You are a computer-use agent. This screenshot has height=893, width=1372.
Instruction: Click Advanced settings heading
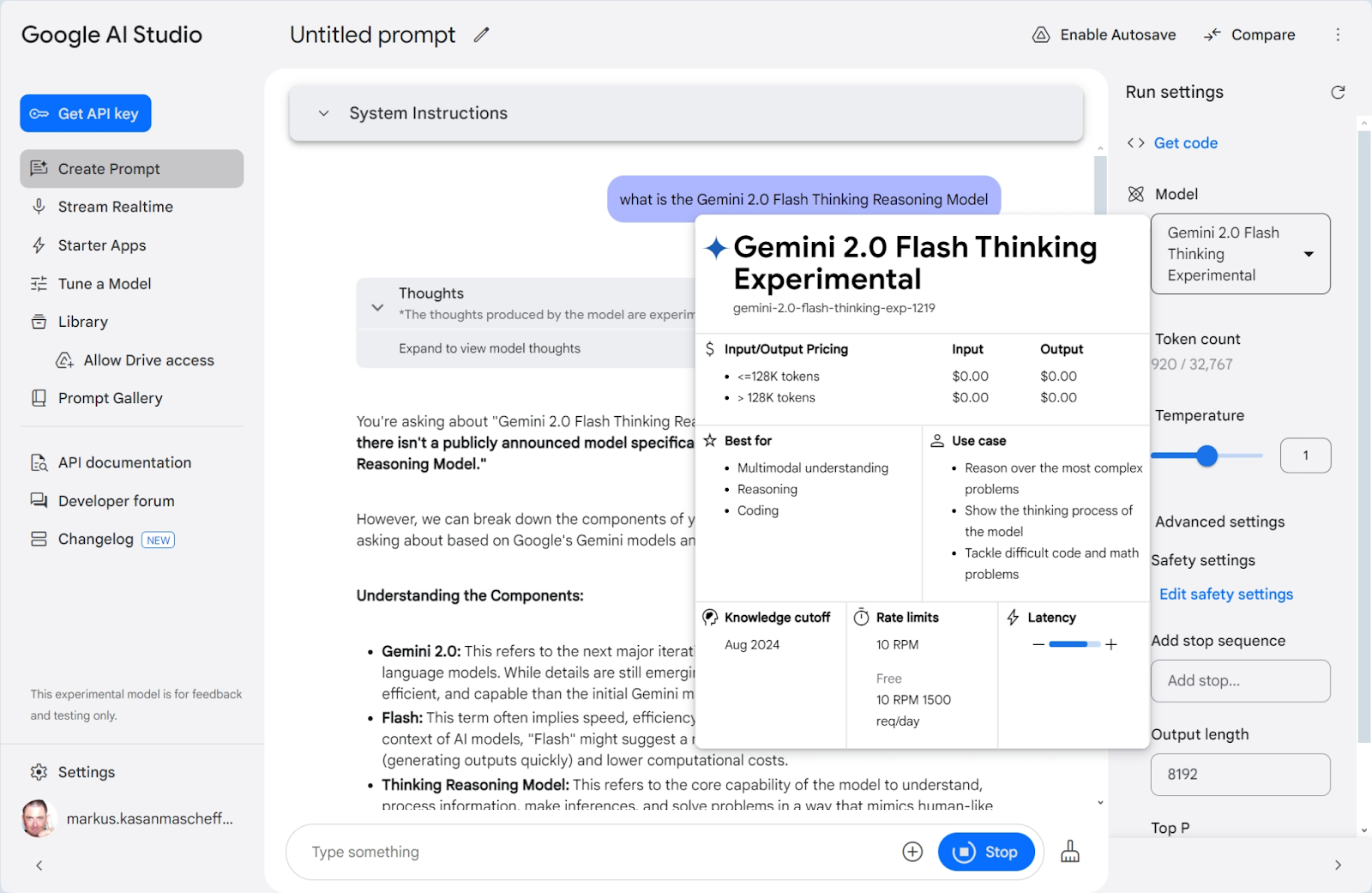pos(1219,522)
